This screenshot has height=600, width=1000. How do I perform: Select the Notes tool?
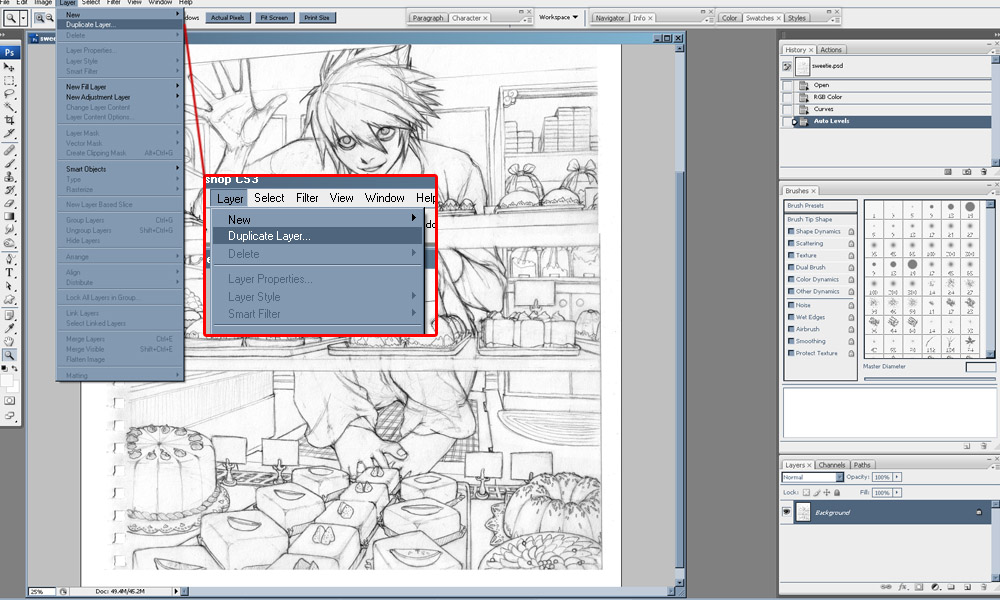pyautogui.click(x=9, y=316)
